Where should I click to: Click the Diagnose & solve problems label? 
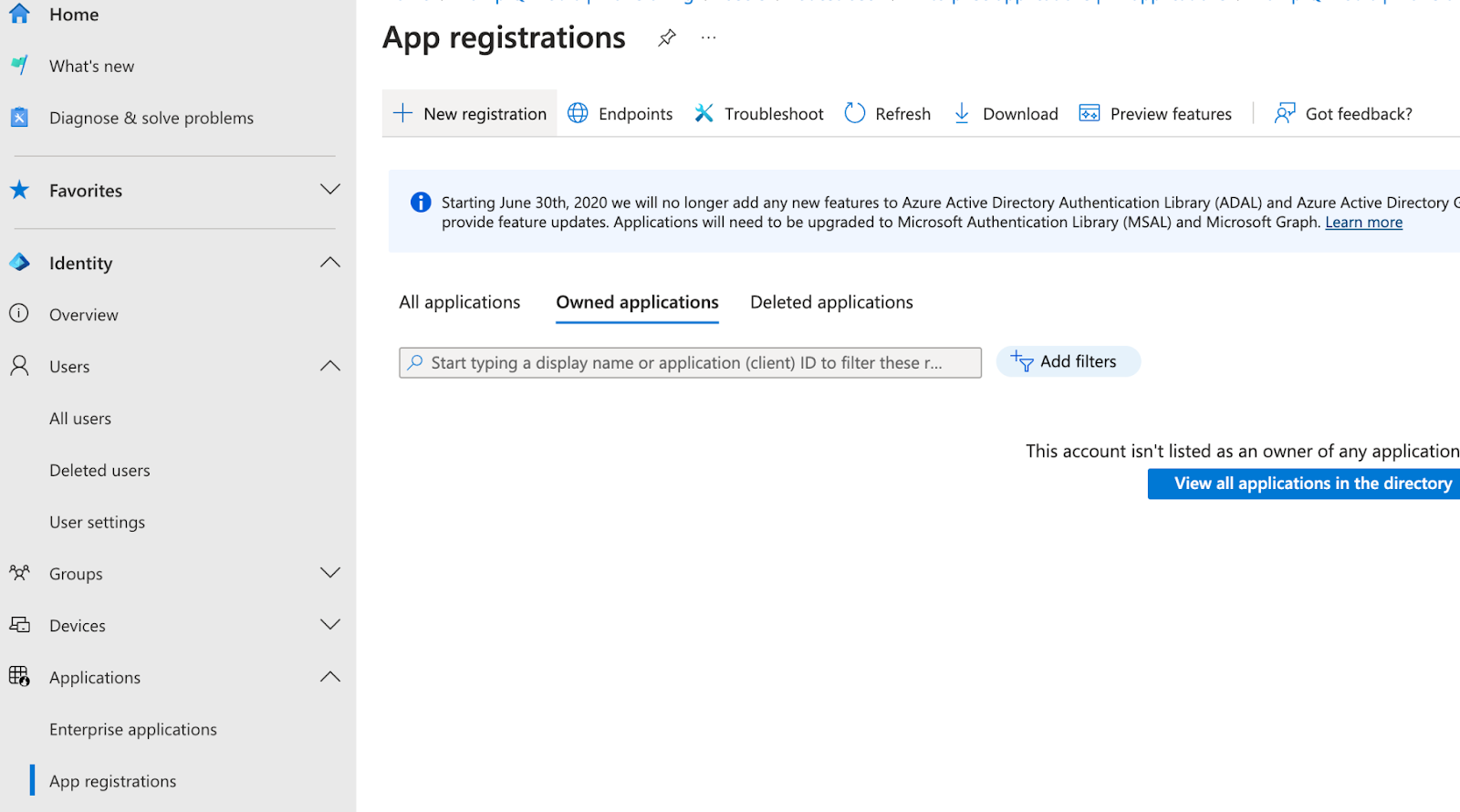(x=151, y=118)
